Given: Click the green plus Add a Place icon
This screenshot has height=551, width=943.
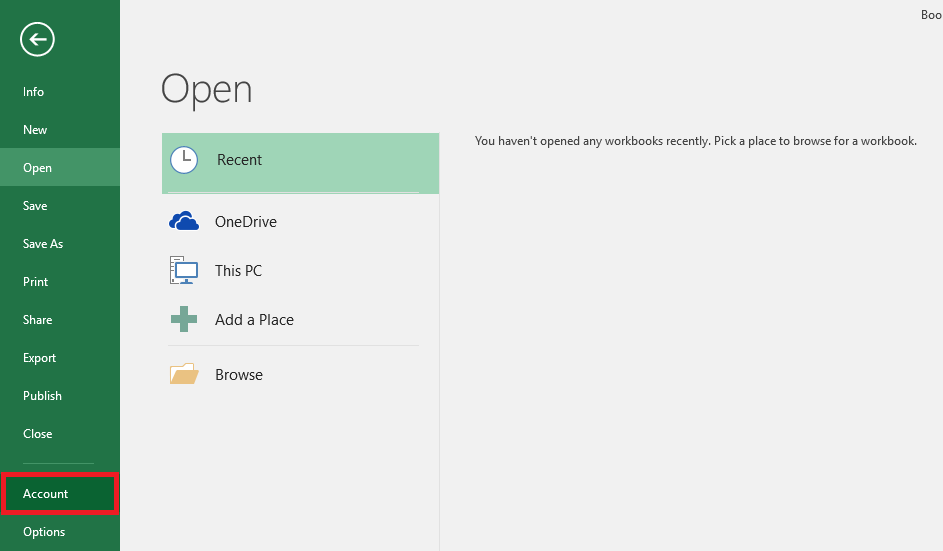Looking at the screenshot, I should tap(184, 319).
